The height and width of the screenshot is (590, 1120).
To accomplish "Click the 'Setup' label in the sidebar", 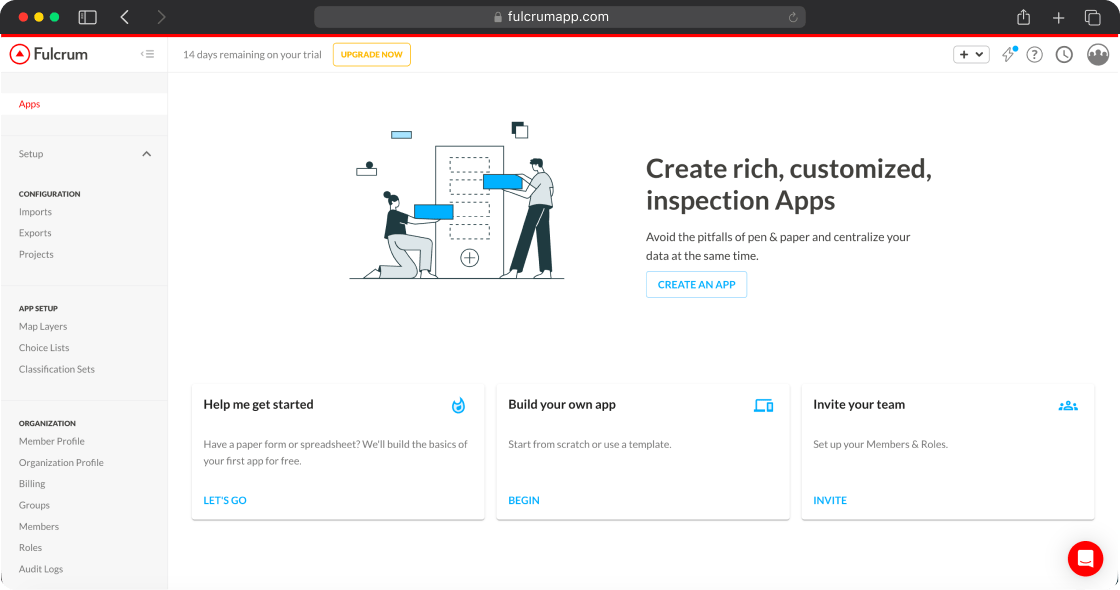I will 31,154.
